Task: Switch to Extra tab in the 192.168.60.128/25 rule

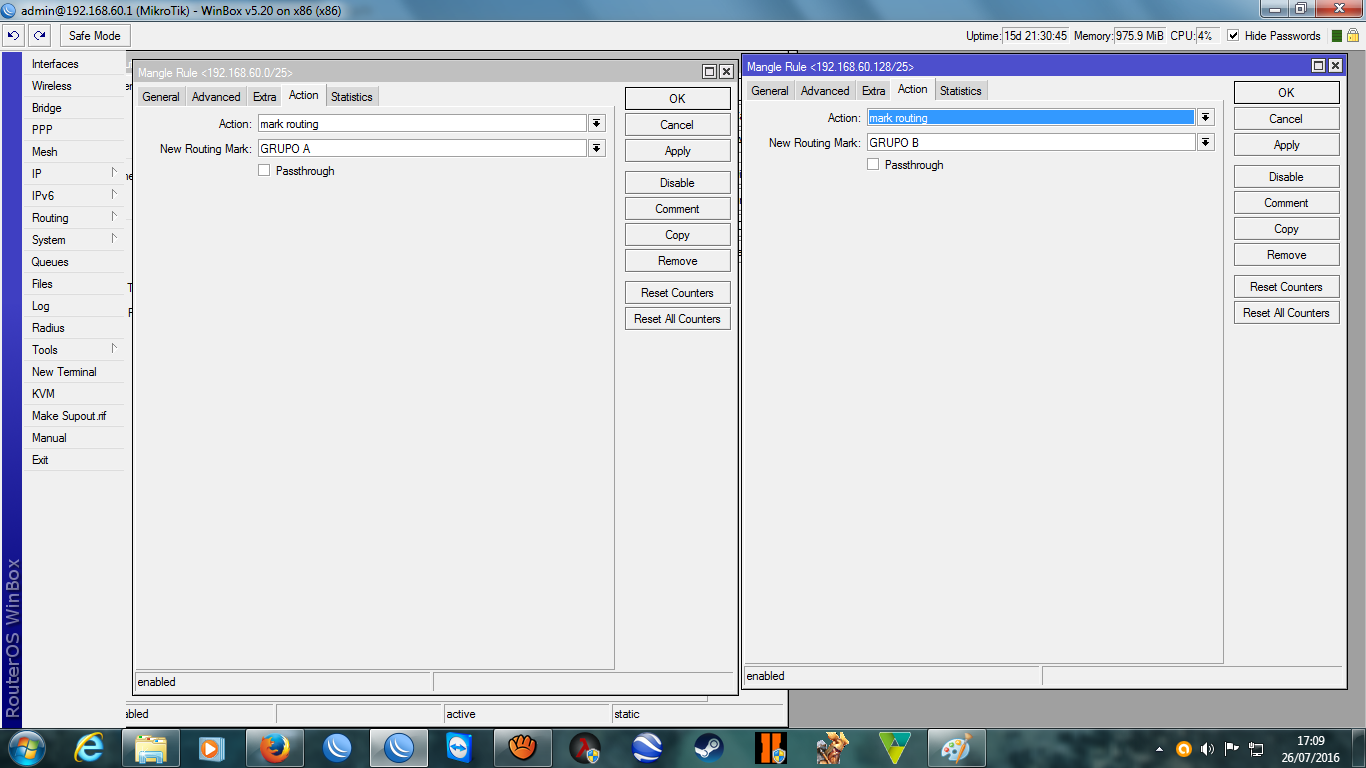Action: (874, 91)
